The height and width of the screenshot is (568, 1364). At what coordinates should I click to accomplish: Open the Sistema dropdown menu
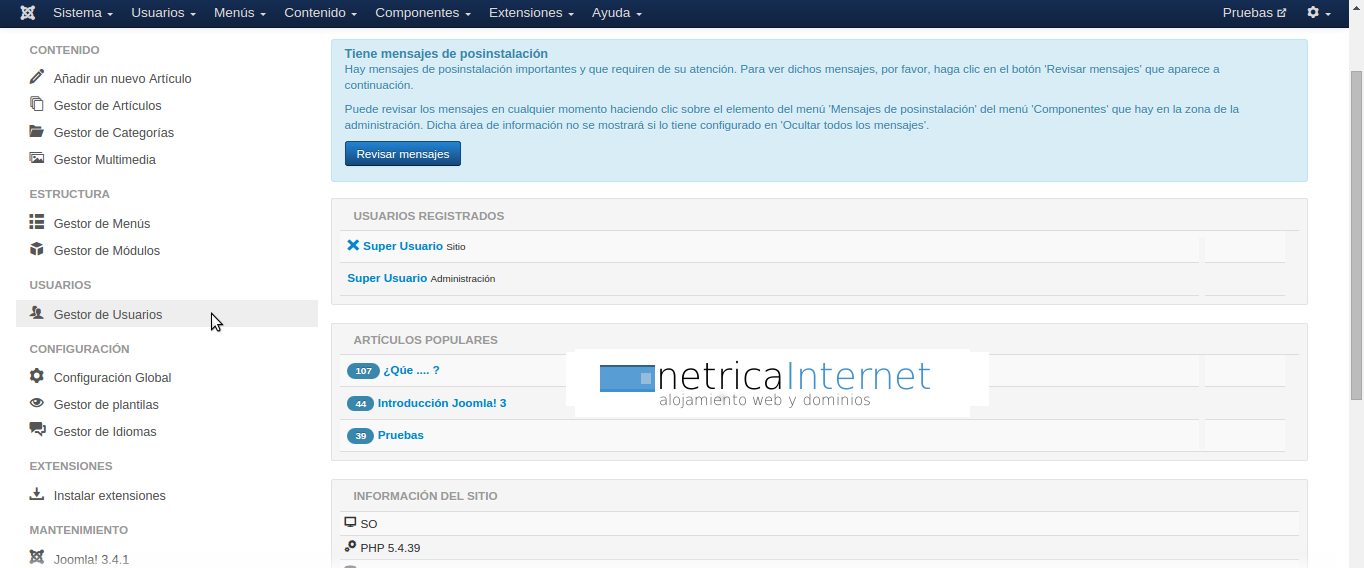[x=82, y=13]
